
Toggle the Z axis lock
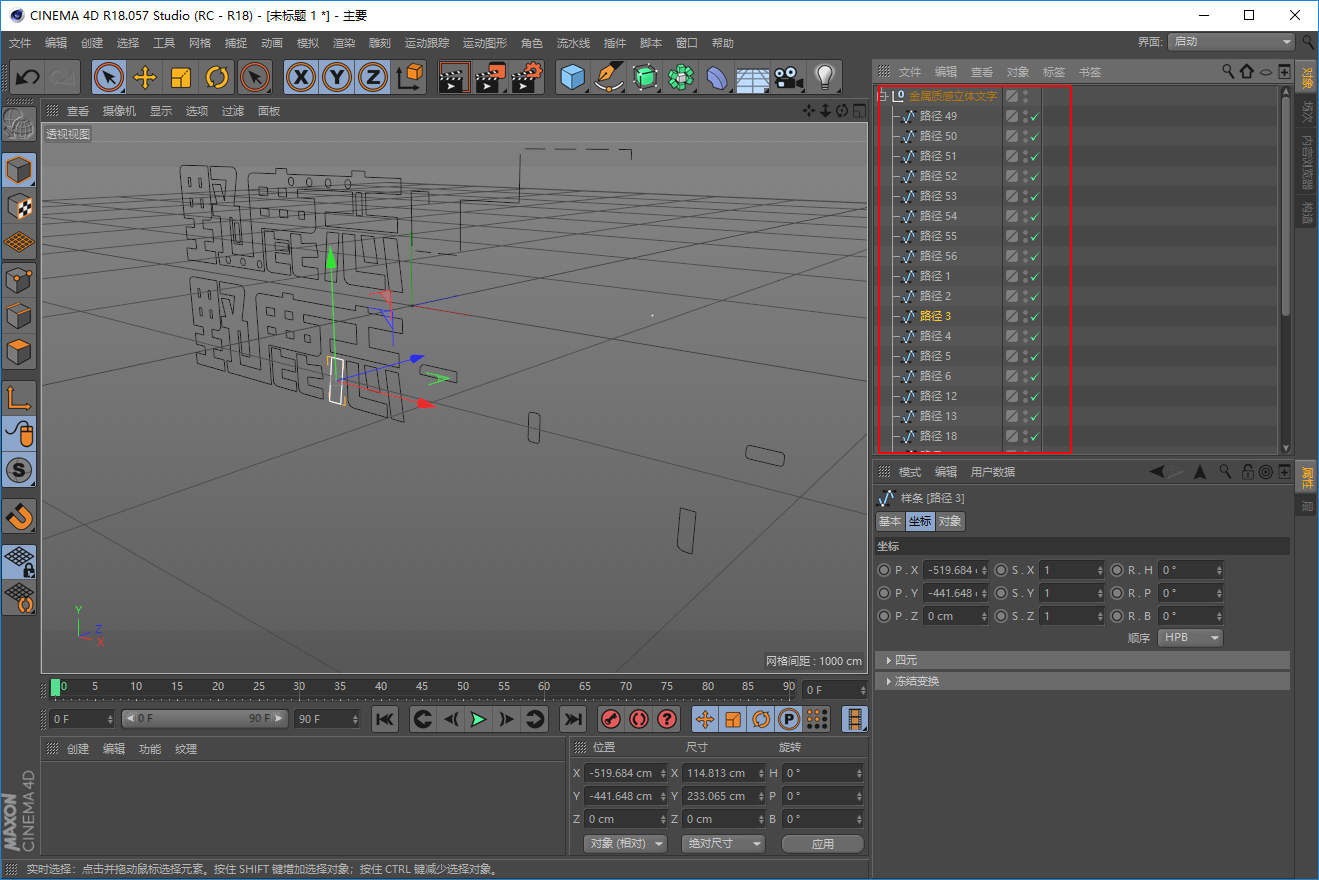pyautogui.click(x=373, y=77)
